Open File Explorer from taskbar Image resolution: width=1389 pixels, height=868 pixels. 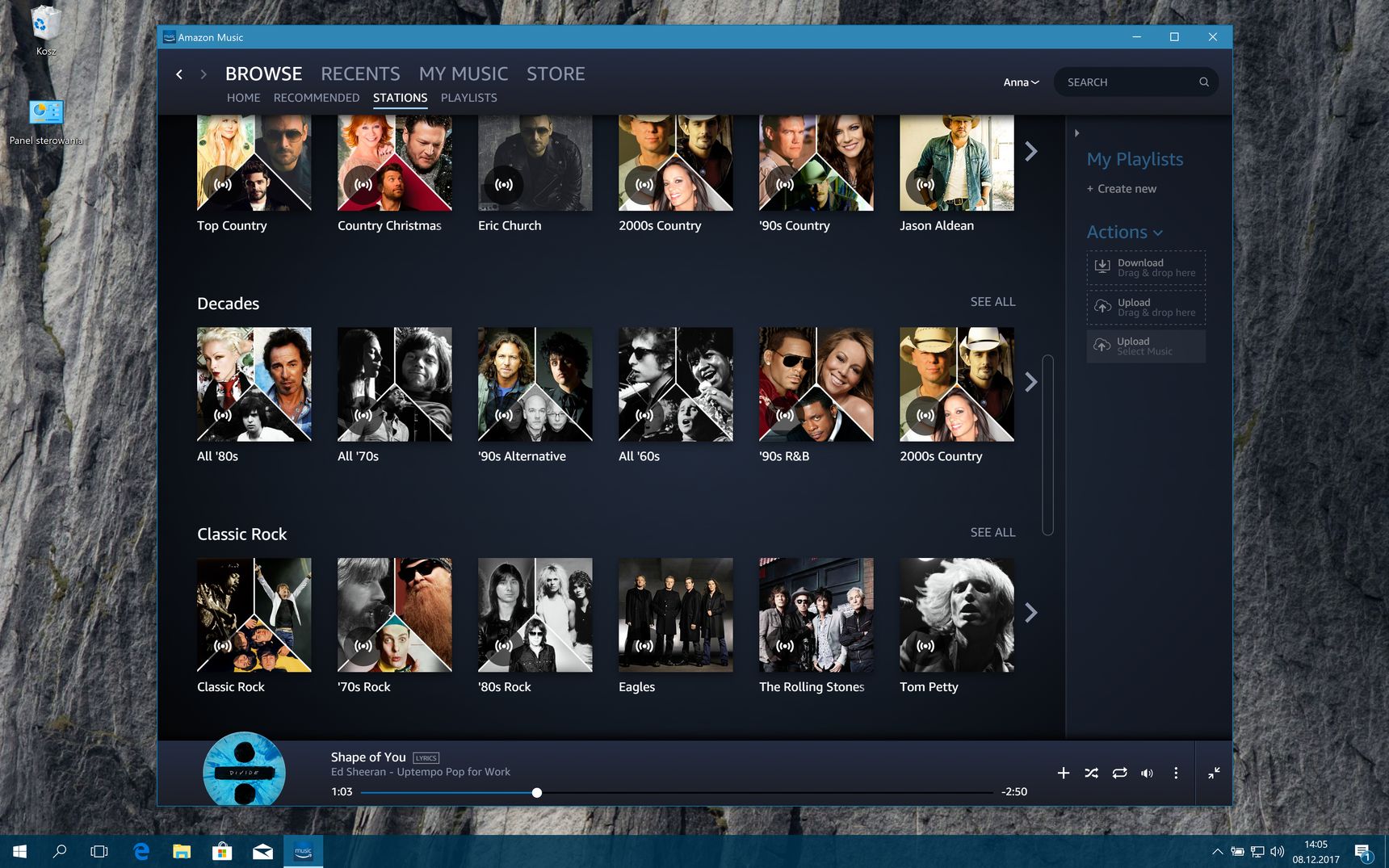coord(182,852)
